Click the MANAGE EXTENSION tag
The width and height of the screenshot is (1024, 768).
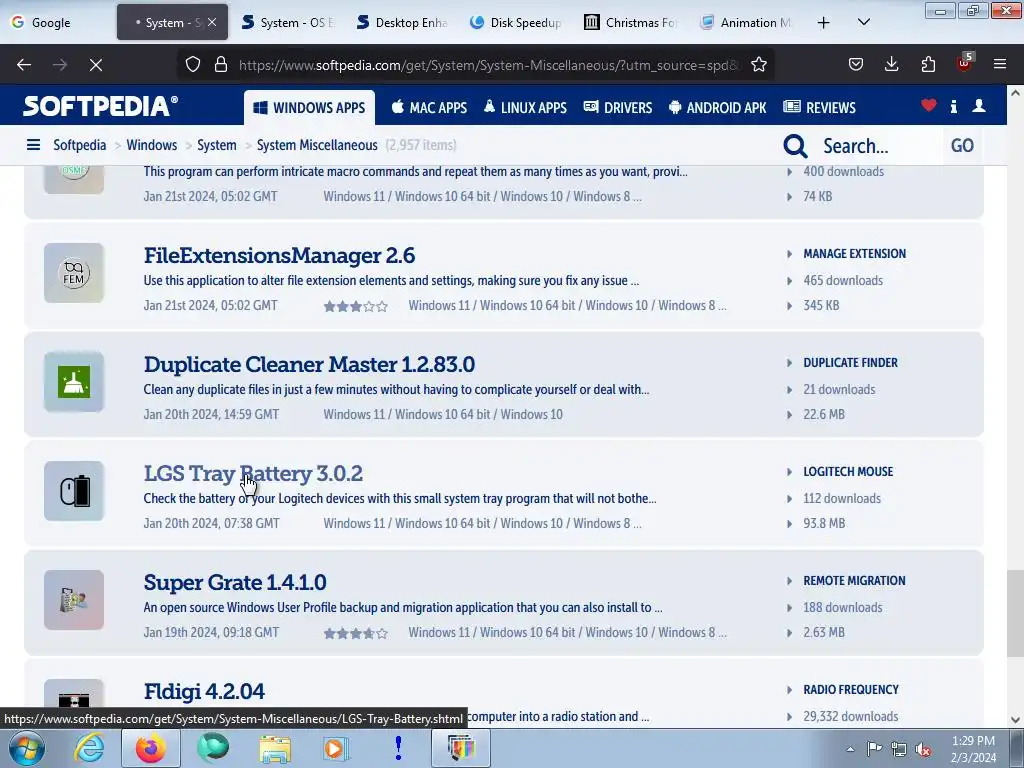(854, 253)
